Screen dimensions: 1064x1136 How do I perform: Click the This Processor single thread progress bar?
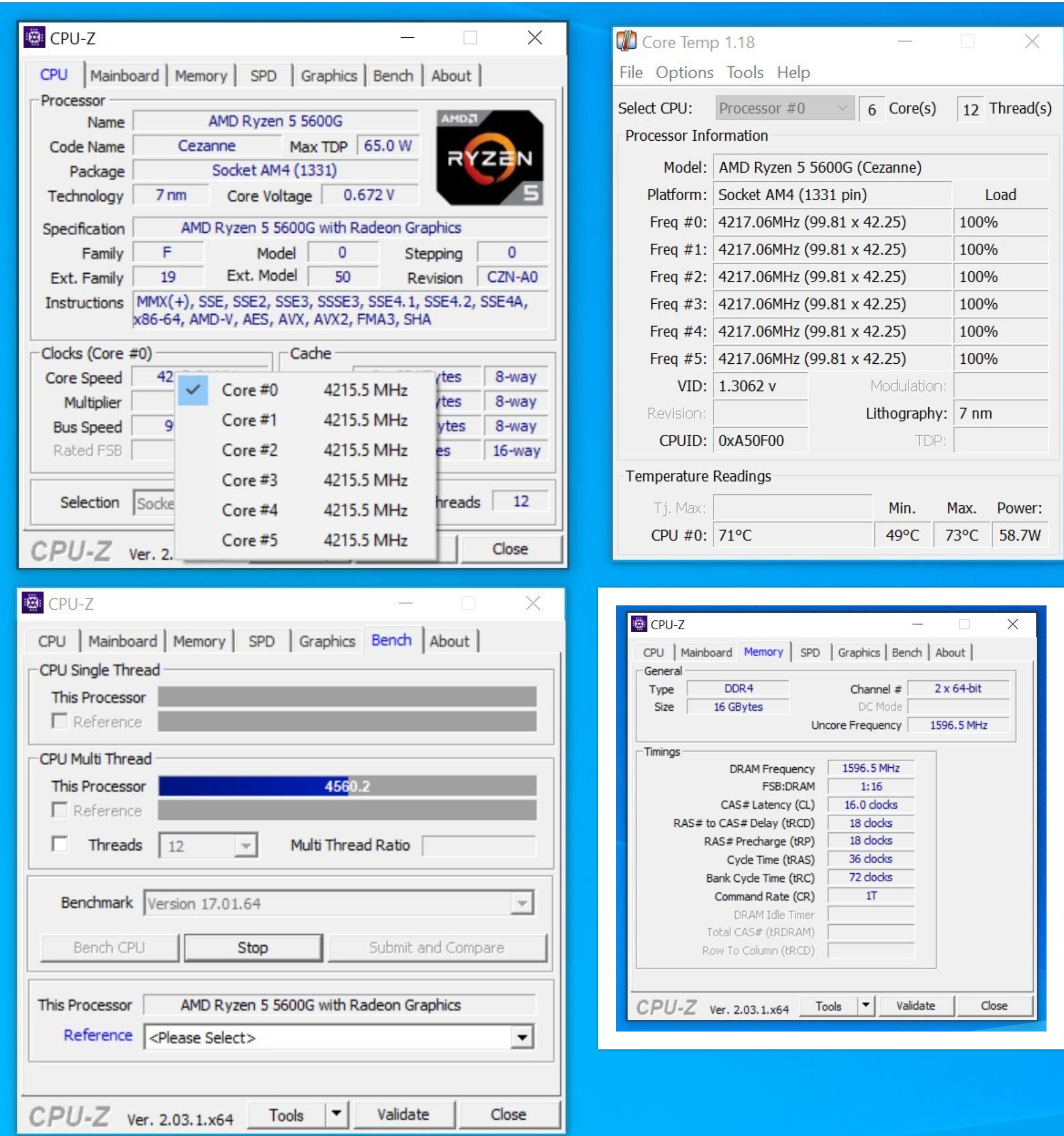tap(347, 697)
